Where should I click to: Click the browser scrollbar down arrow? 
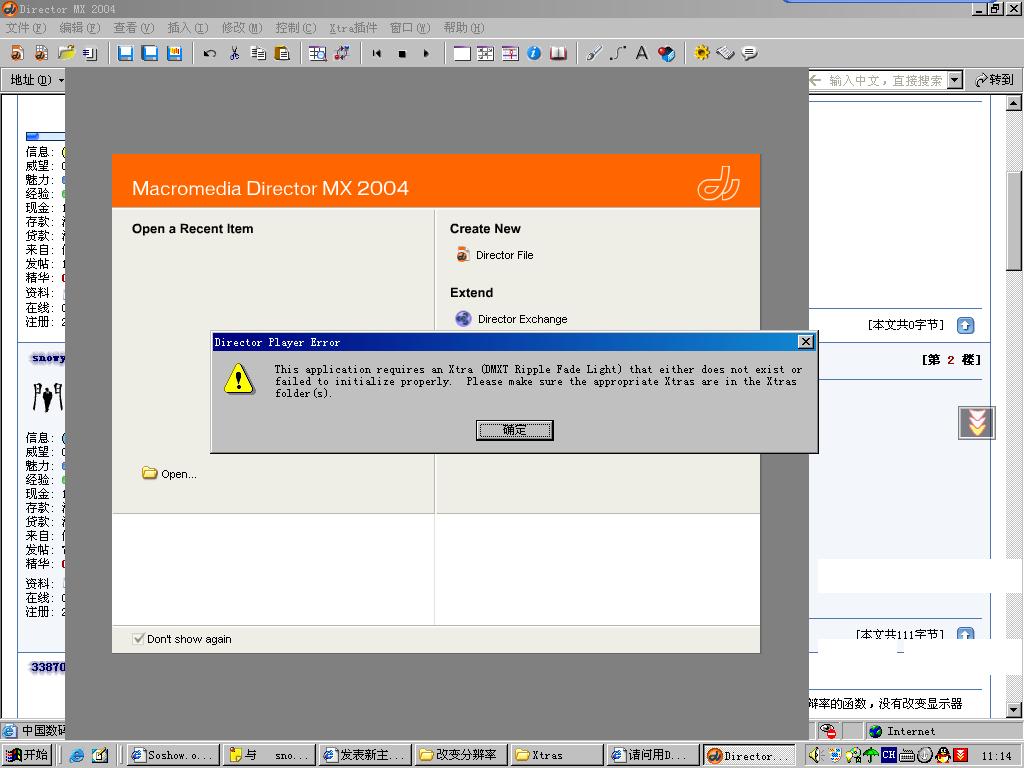point(1014,709)
